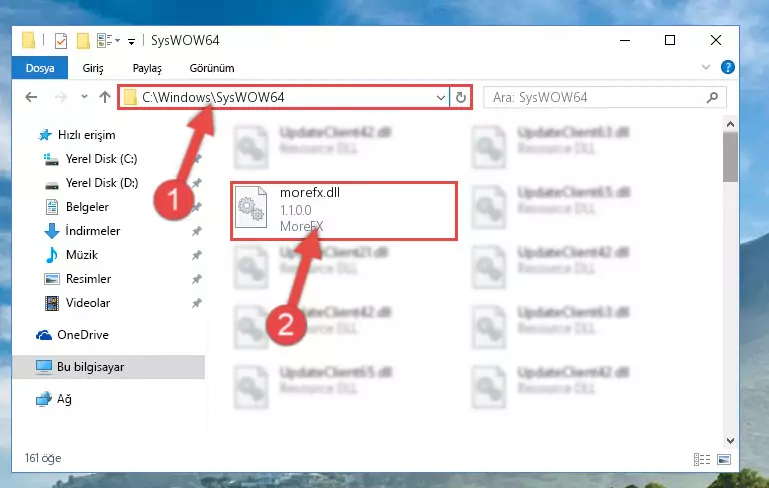Viewport: 769px width, 488px height.
Task: Click the window folder icon in title bar
Action: tap(28, 40)
